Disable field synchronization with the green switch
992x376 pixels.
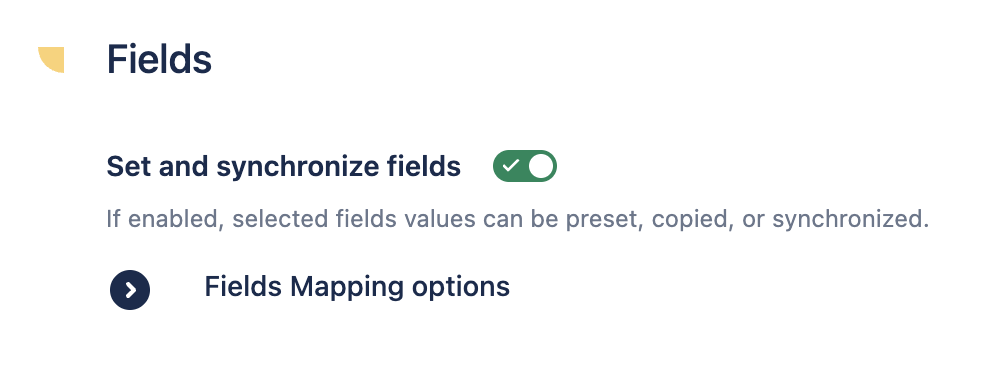[524, 166]
